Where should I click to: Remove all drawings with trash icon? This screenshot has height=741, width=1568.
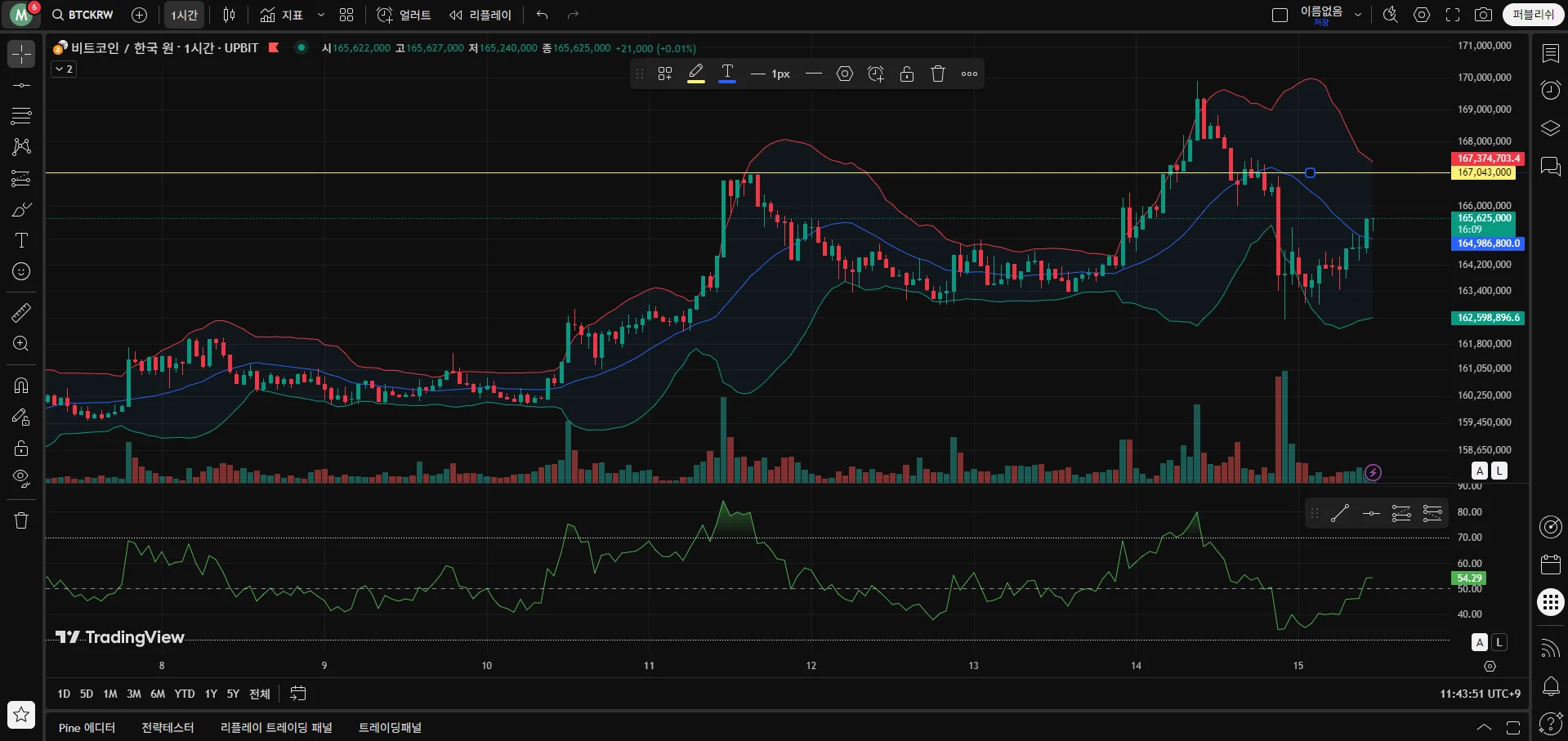click(x=21, y=520)
